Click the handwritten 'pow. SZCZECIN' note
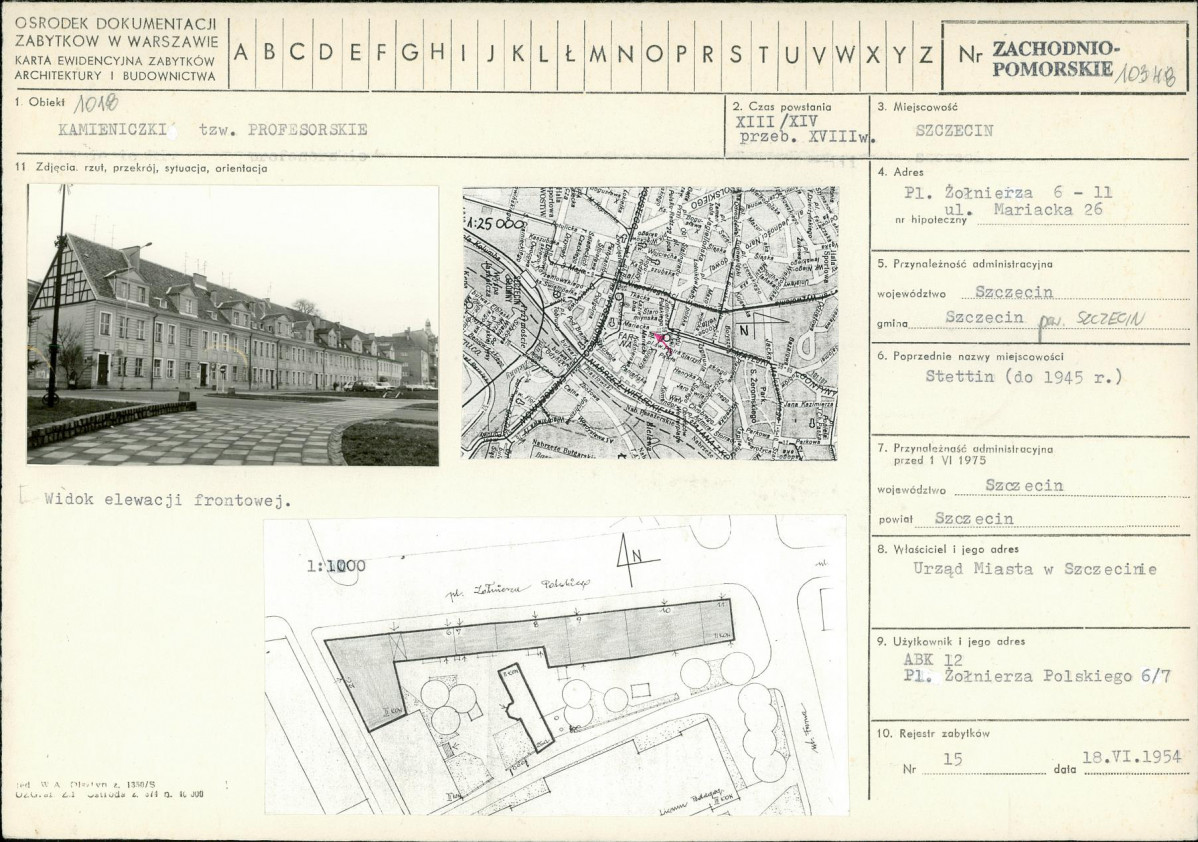This screenshot has width=1198, height=842. 1094,321
